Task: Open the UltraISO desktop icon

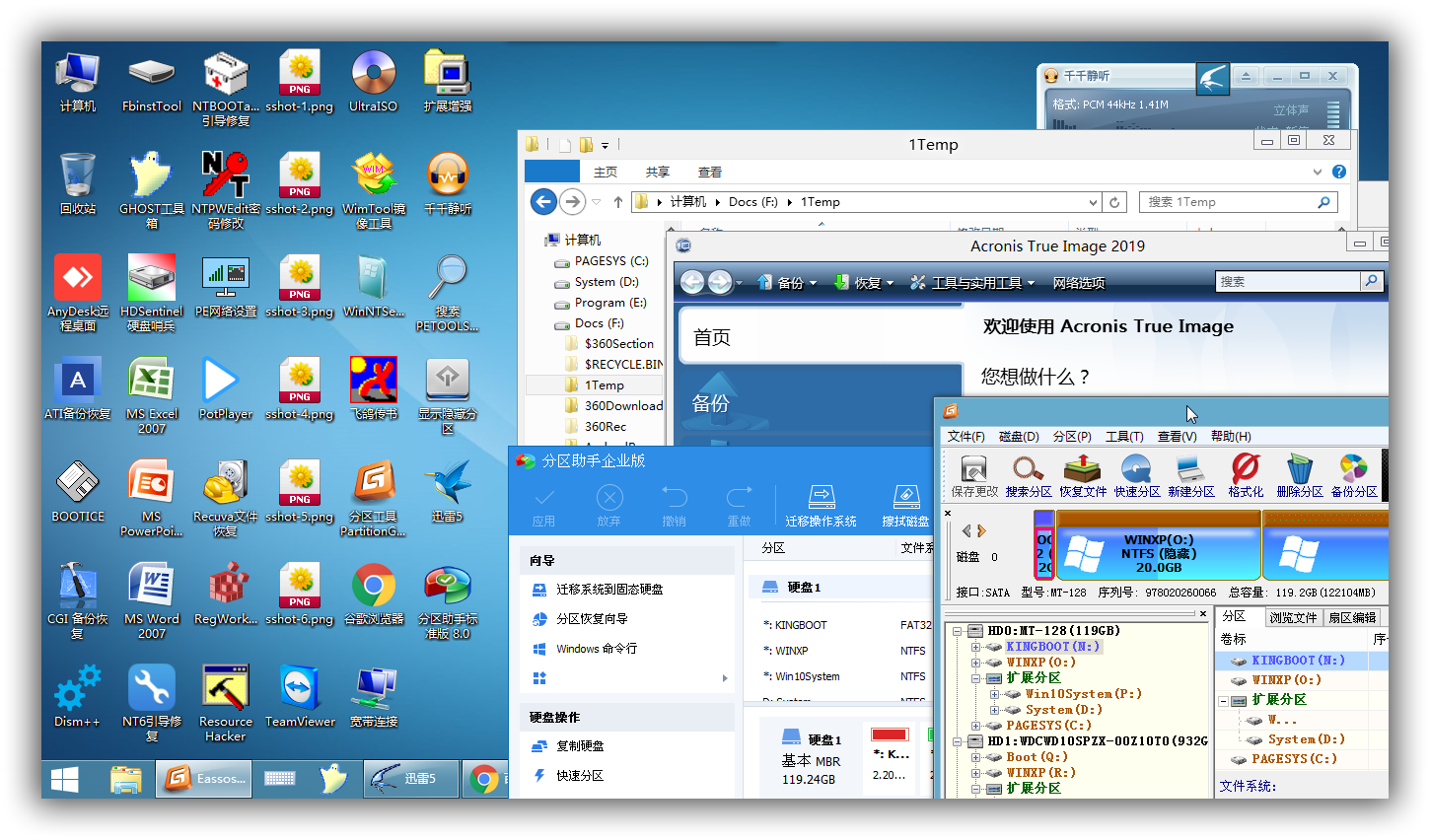Action: pyautogui.click(x=374, y=82)
